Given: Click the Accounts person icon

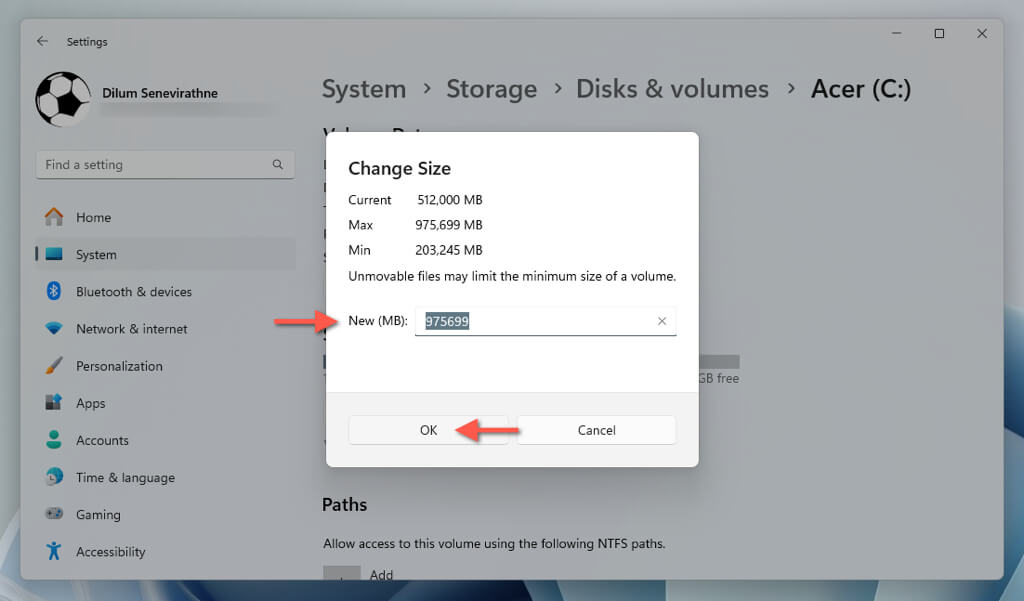Looking at the screenshot, I should coord(54,440).
